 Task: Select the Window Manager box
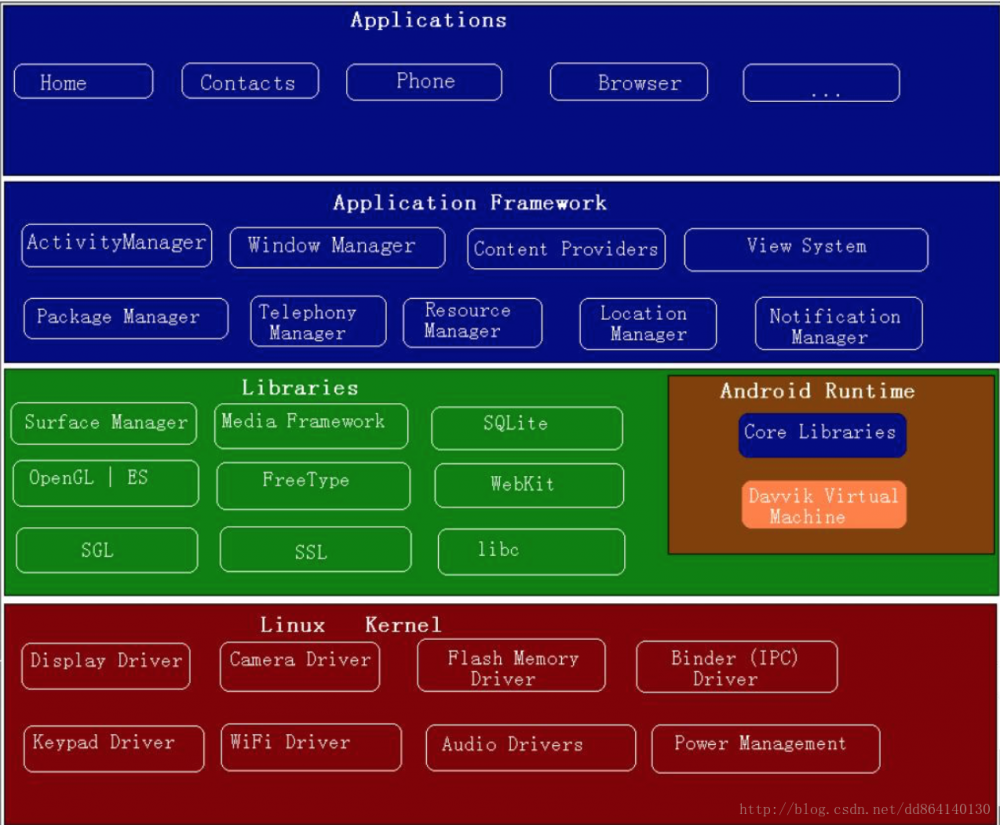[337, 247]
